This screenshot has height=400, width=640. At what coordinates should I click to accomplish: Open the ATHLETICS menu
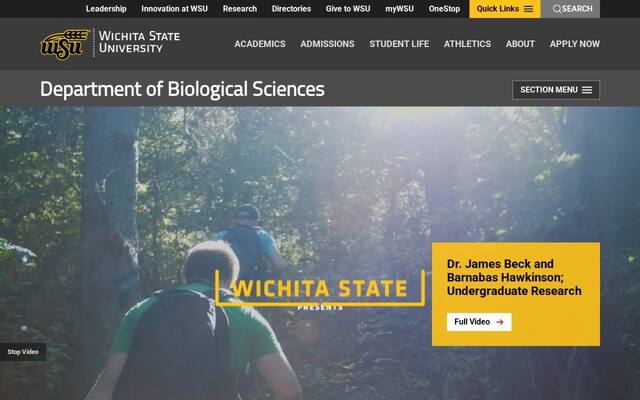[x=467, y=44]
